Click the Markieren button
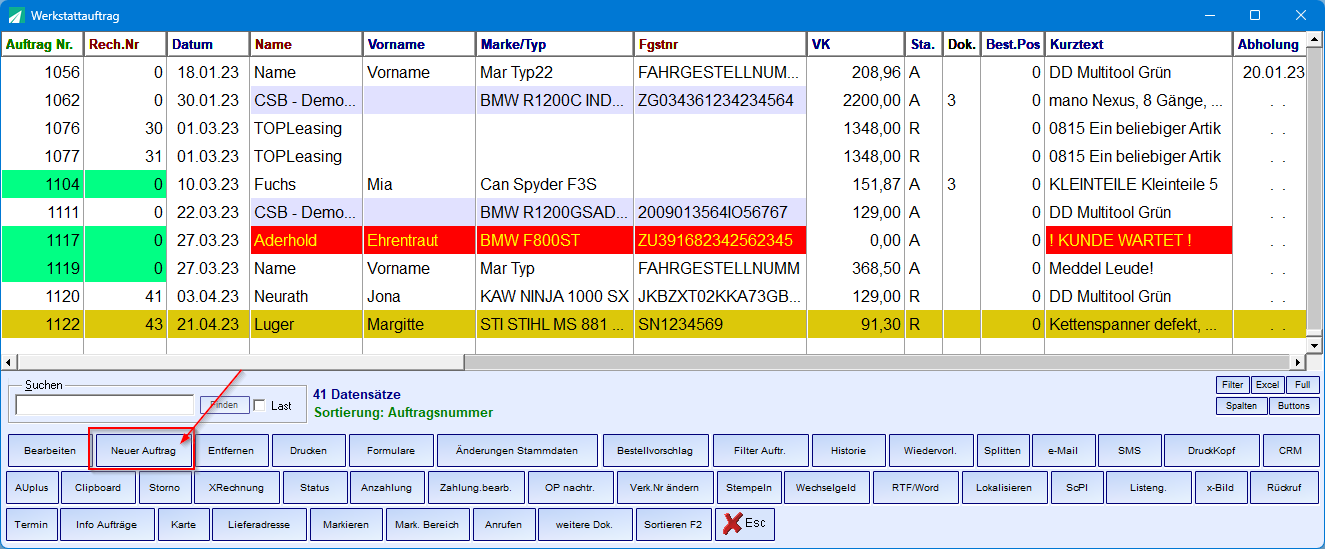Screen dimensions: 1325x549 click(346, 525)
